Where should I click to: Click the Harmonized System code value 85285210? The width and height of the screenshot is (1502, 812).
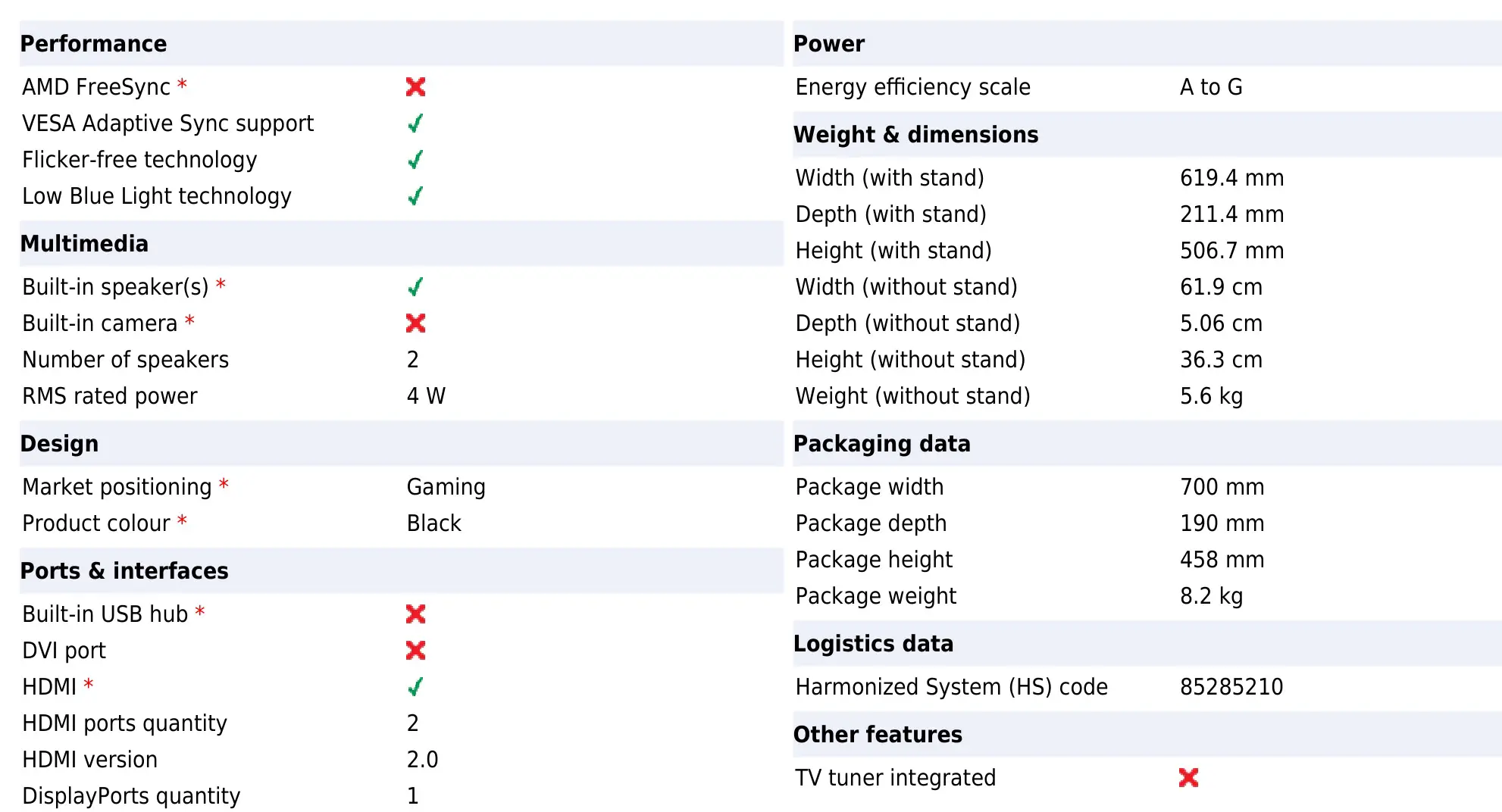coord(1231,687)
